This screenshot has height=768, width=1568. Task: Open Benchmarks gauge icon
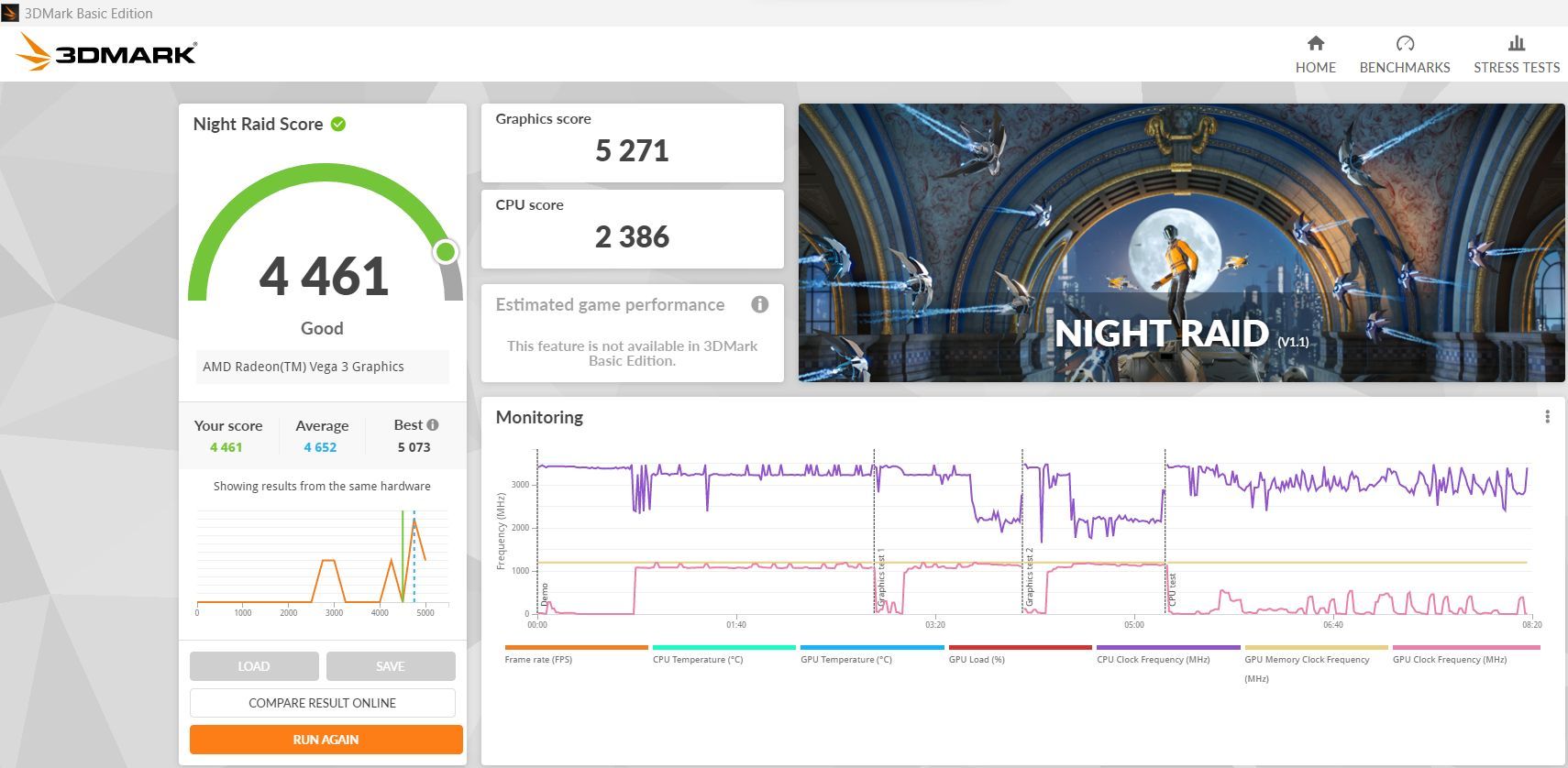pos(1405,43)
